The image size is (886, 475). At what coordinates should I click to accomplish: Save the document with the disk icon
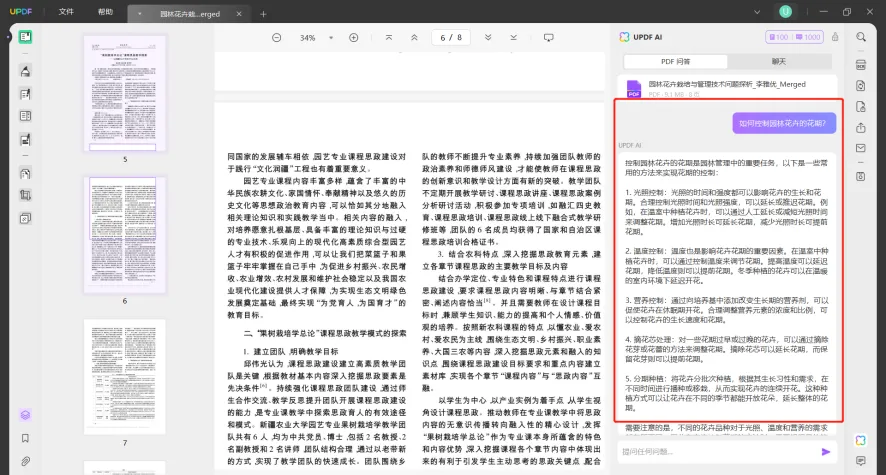[861, 177]
